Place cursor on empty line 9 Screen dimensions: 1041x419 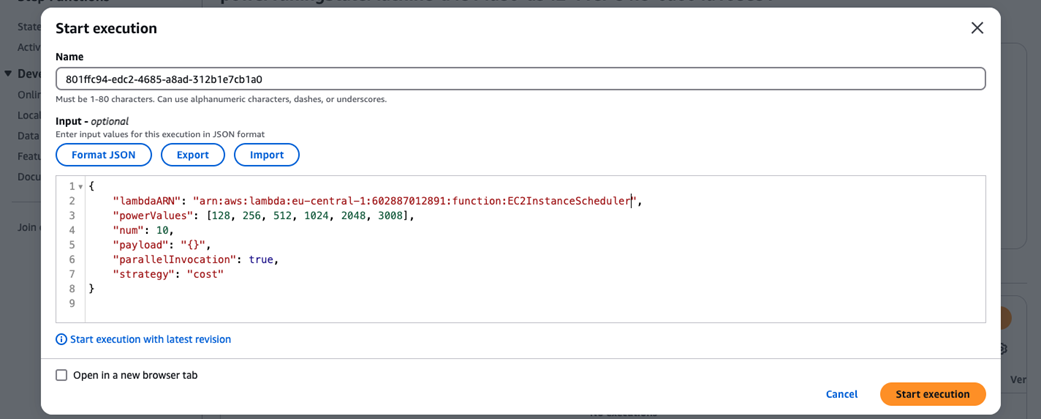300,303
